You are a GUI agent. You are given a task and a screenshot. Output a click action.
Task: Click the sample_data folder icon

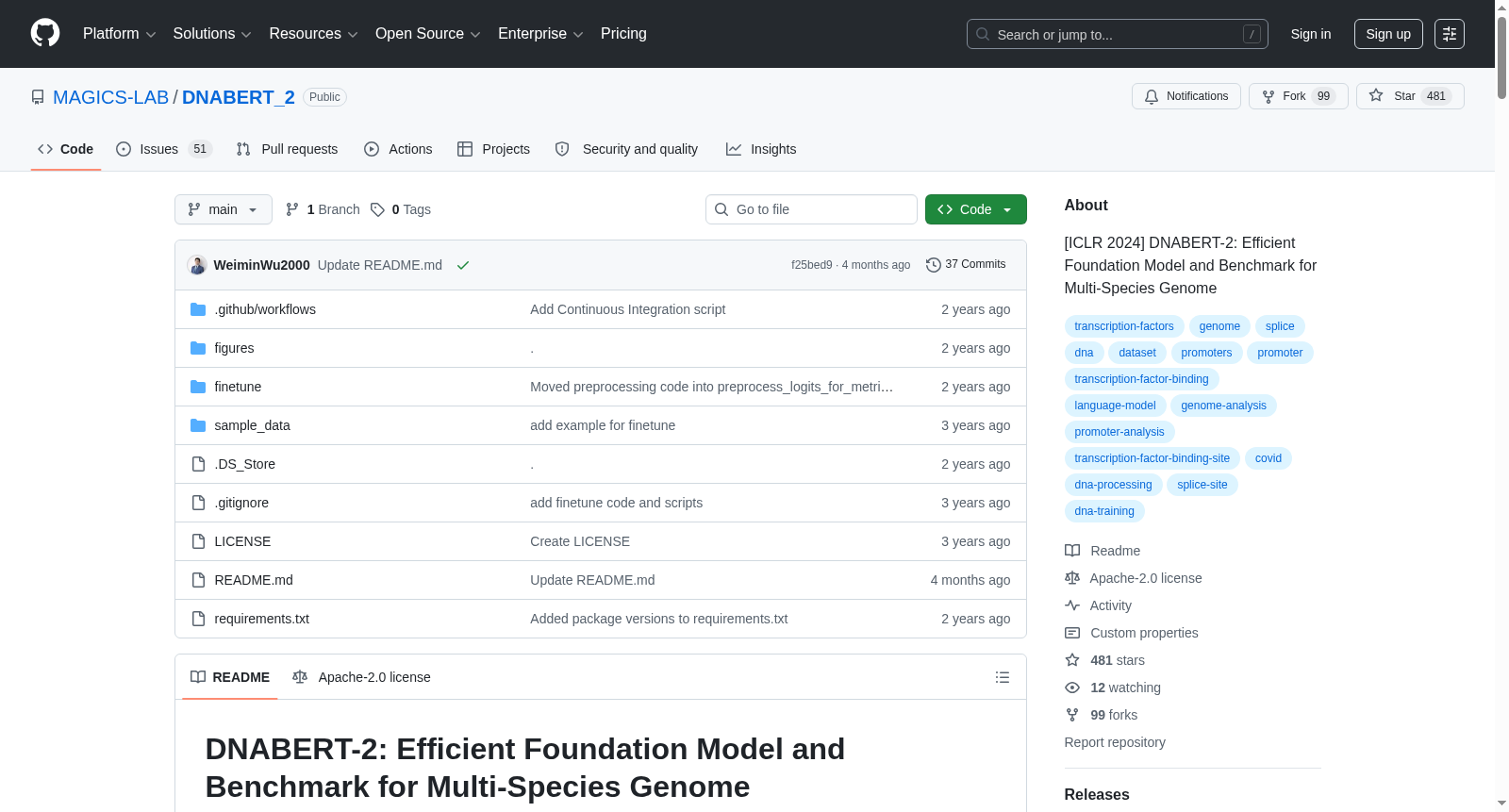tap(198, 425)
